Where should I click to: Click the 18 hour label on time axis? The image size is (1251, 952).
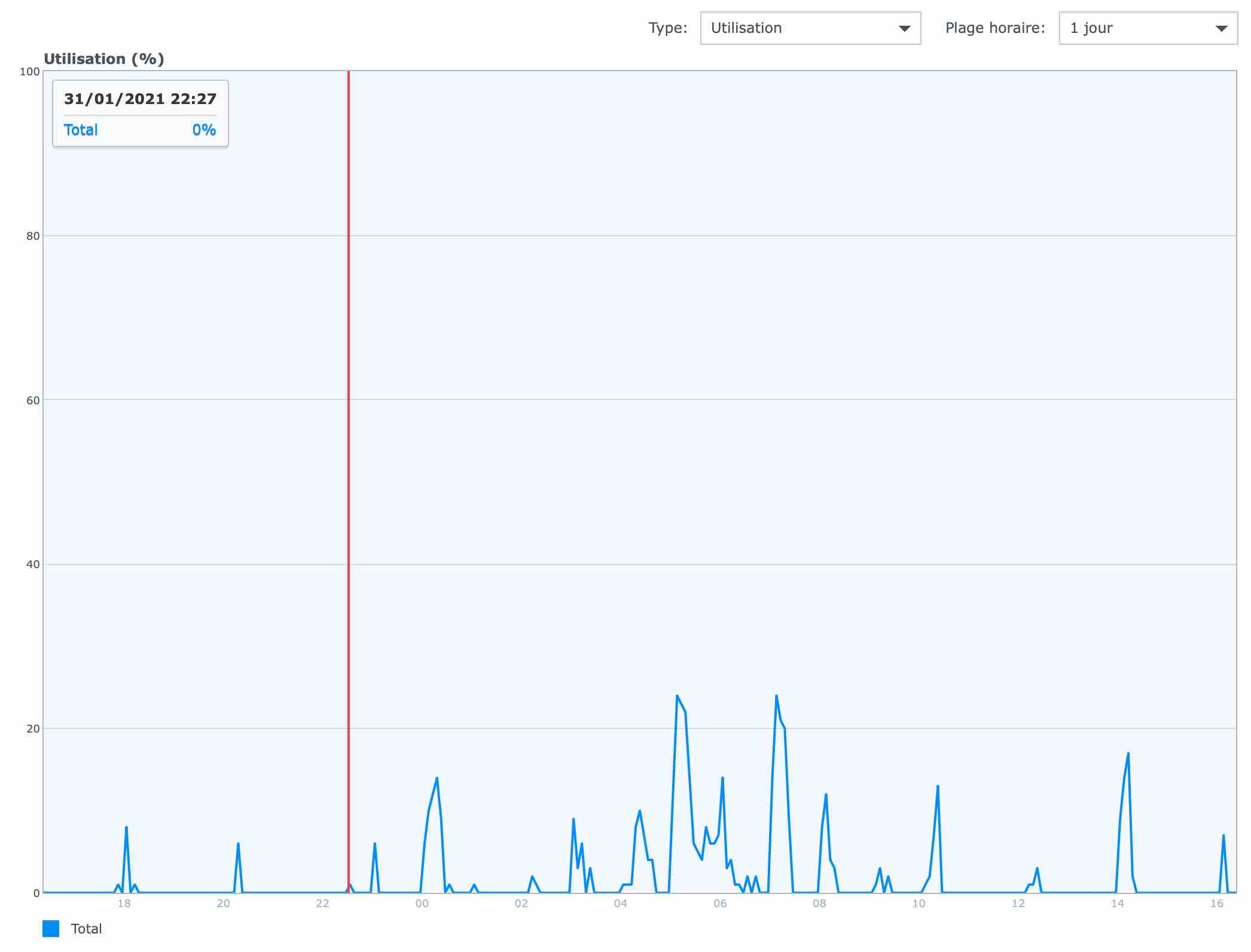pyautogui.click(x=124, y=904)
